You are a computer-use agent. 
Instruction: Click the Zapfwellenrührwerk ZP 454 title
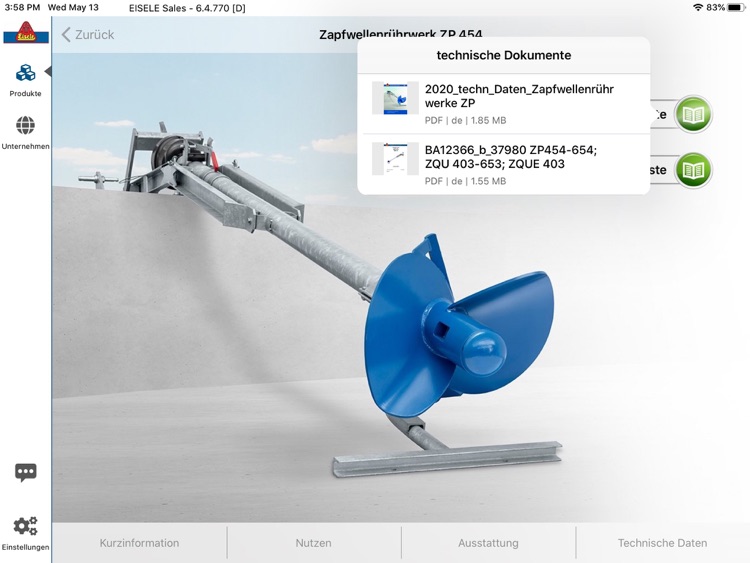[401, 34]
